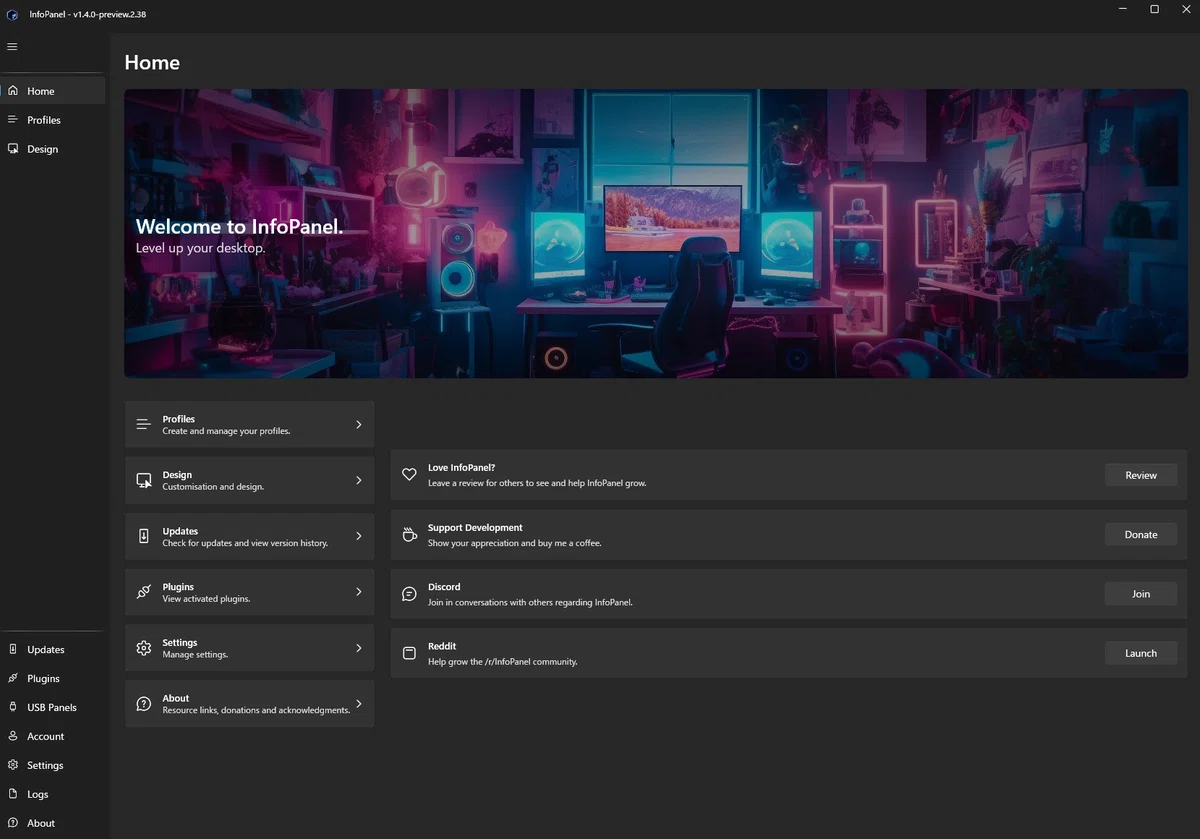The height and width of the screenshot is (839, 1200).
Task: Open About label in the bottom sidebar
Action: [x=41, y=823]
